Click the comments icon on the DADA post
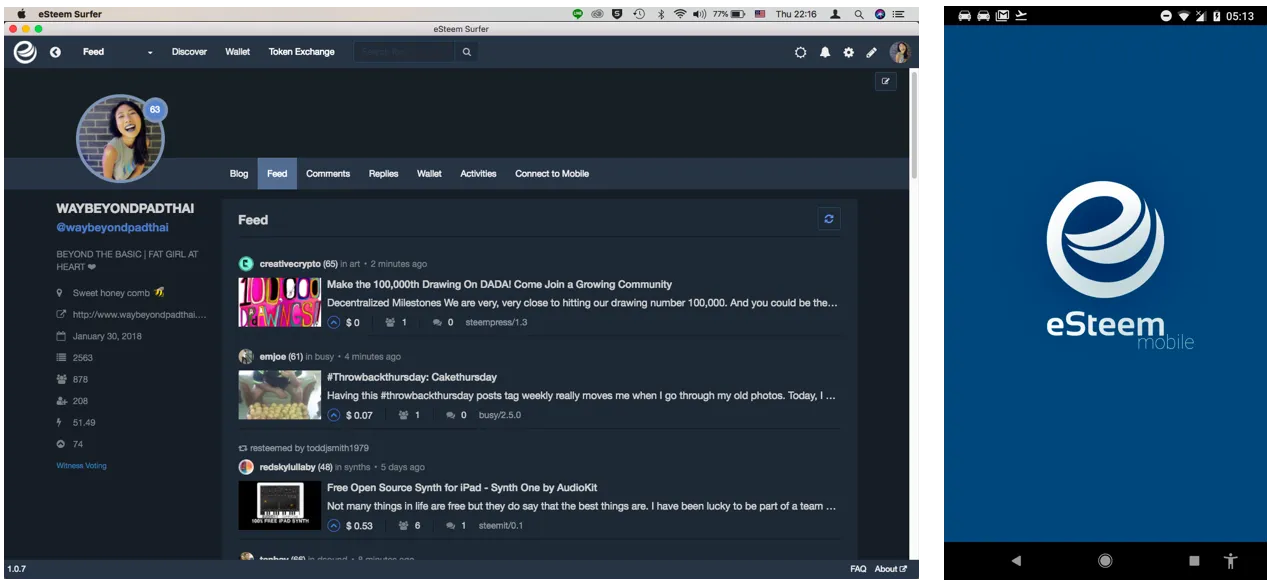This screenshot has height=586, width=1273. pyautogui.click(x=437, y=322)
